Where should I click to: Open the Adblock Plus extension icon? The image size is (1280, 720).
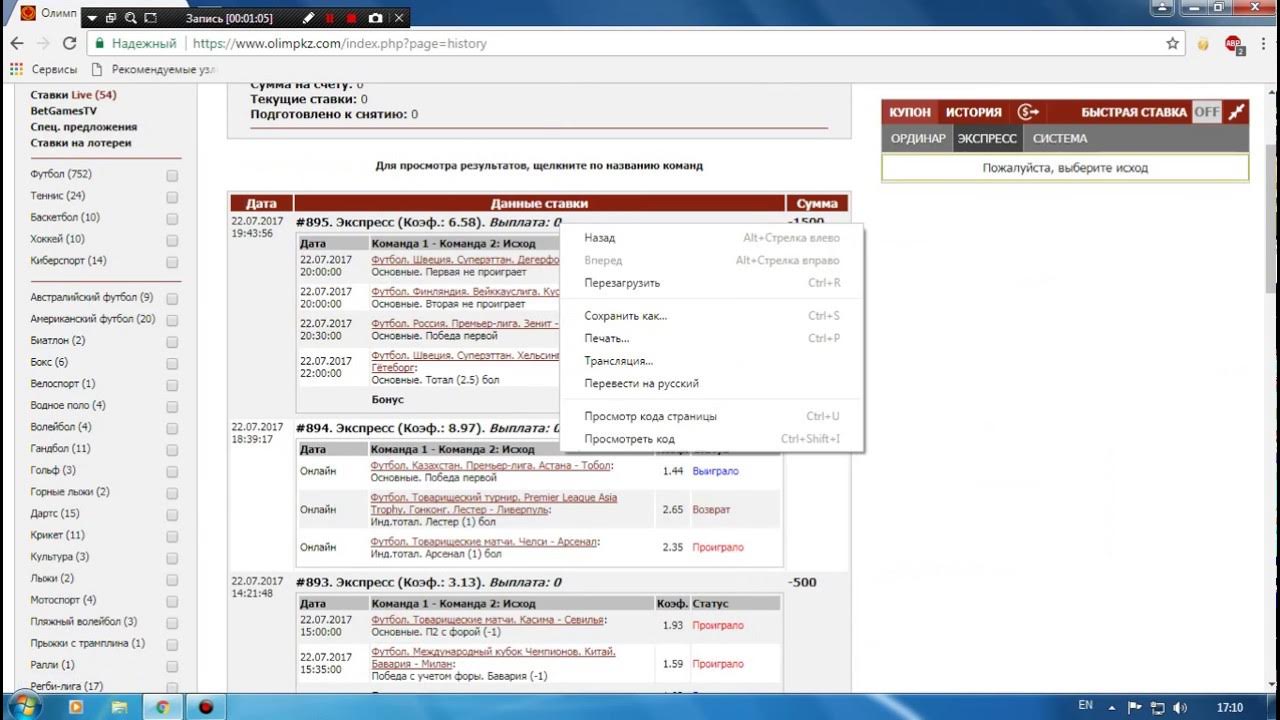pos(1233,44)
